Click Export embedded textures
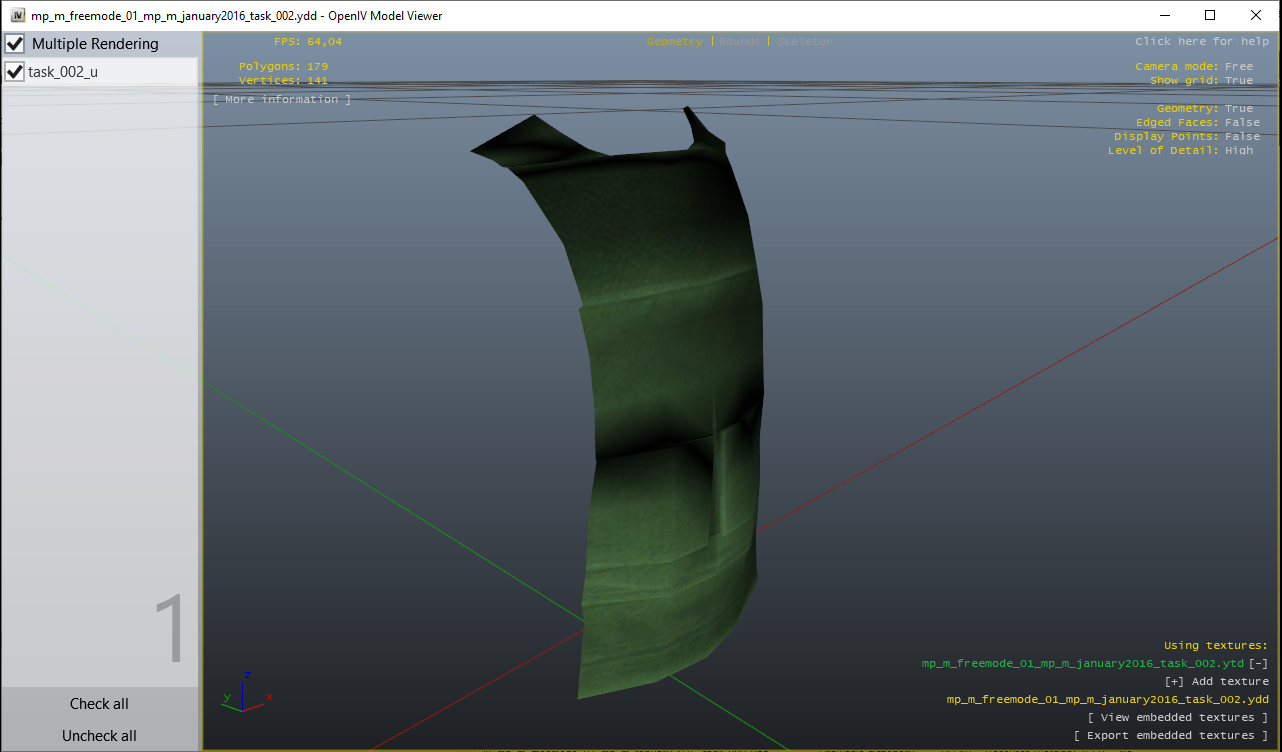The image size is (1282, 752). (x=1172, y=735)
